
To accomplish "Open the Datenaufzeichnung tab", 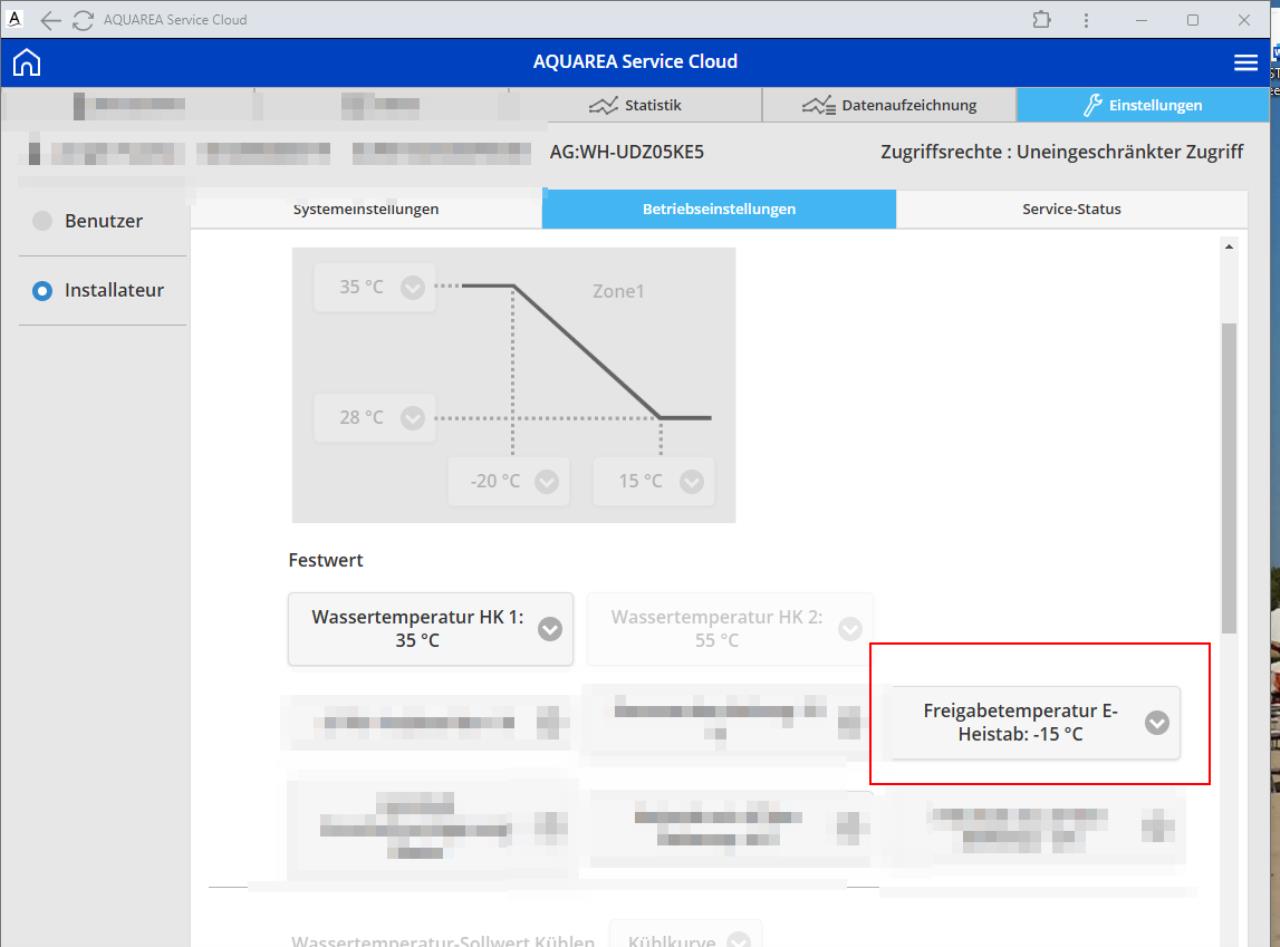I will coord(889,105).
